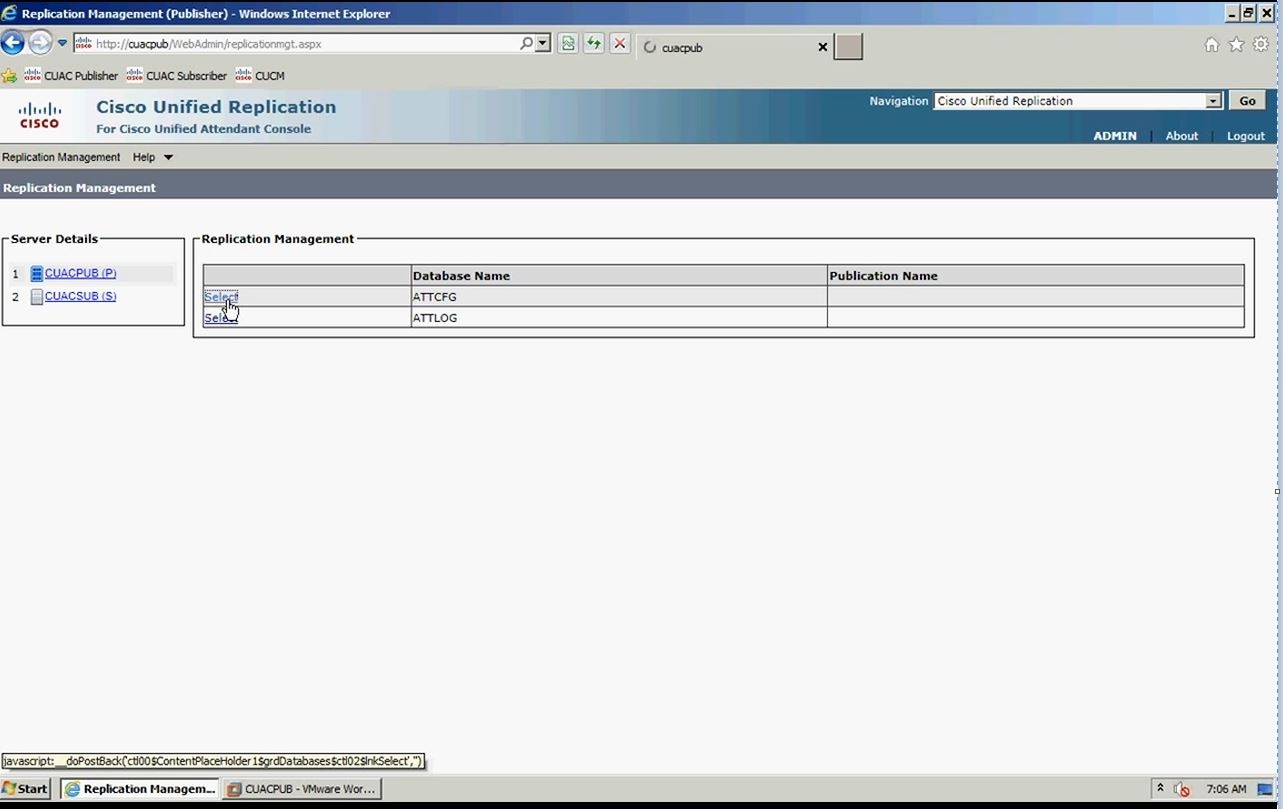The image size is (1283, 809).
Task: Click the browser Back arrow button
Action: [12, 43]
